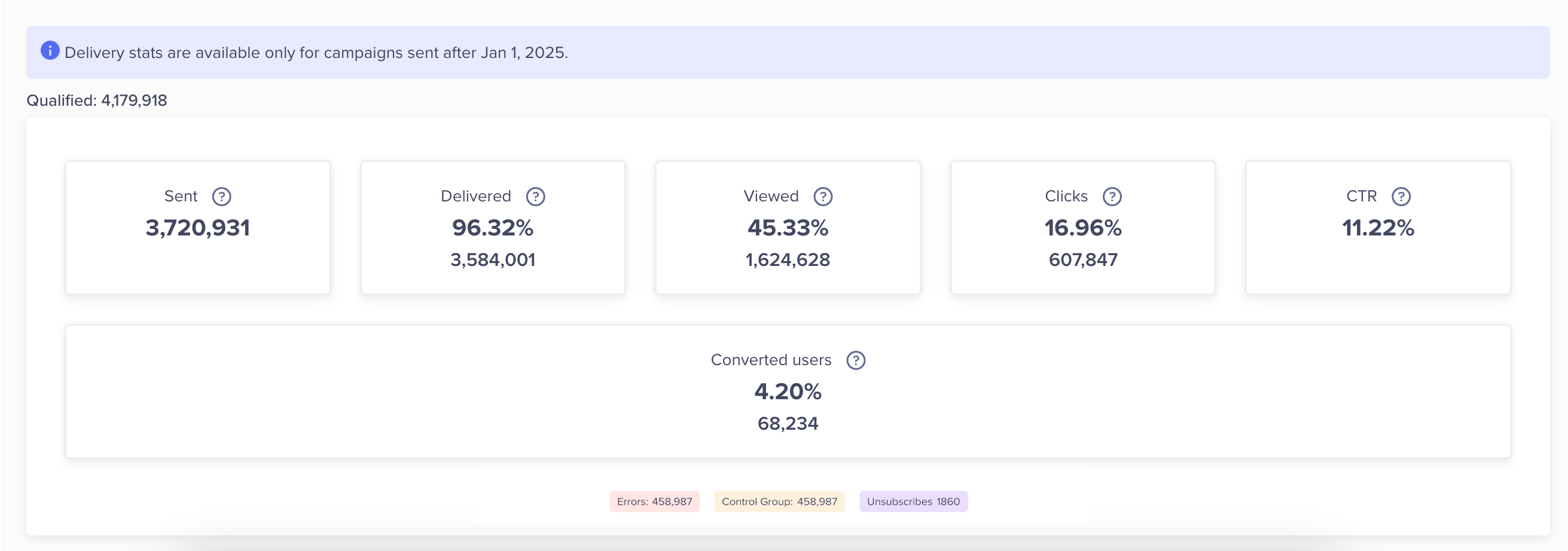1568x551 pixels.
Task: Select the CTR value 11.22%
Action: pos(1378,228)
